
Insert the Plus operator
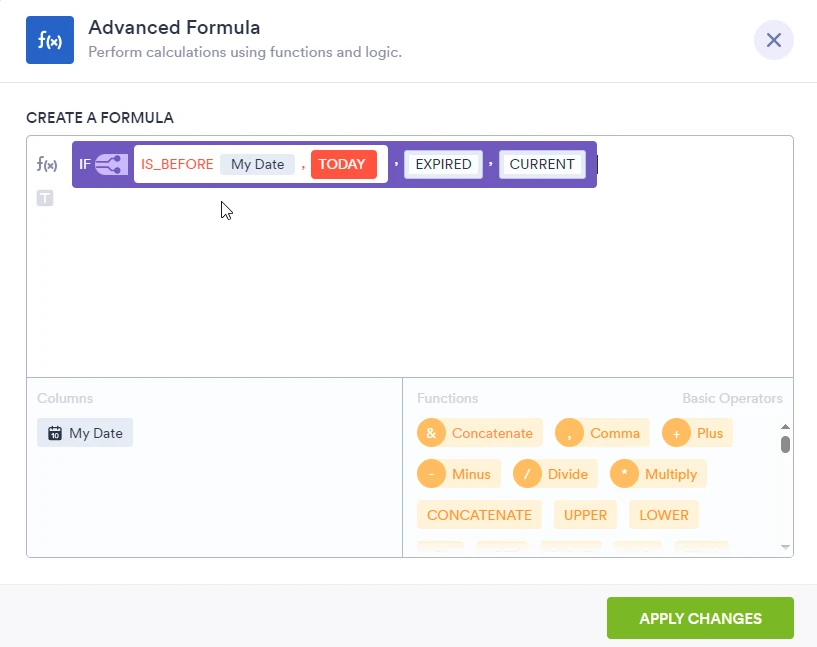pos(697,432)
